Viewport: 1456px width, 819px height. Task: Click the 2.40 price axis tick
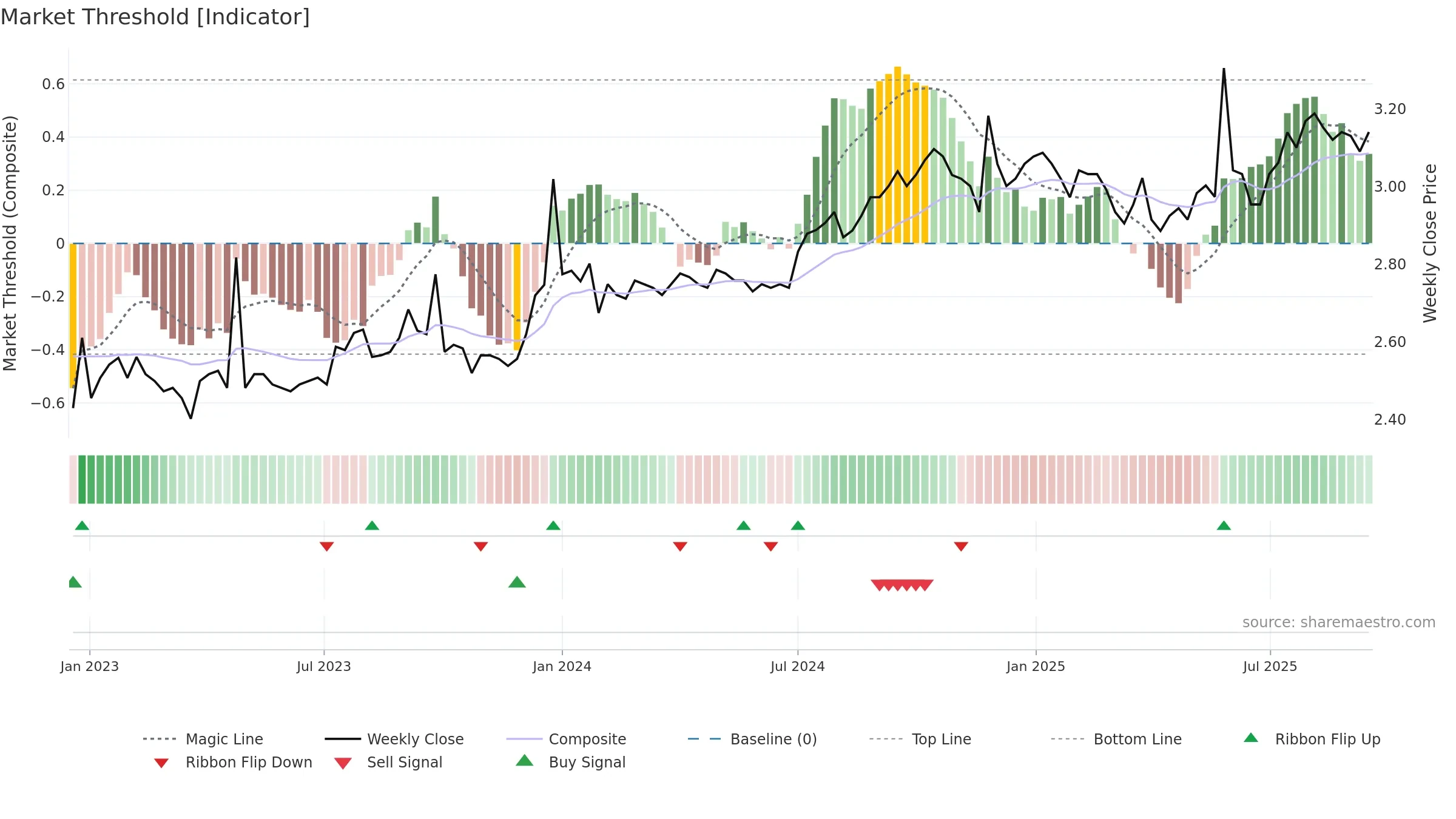click(x=1390, y=419)
